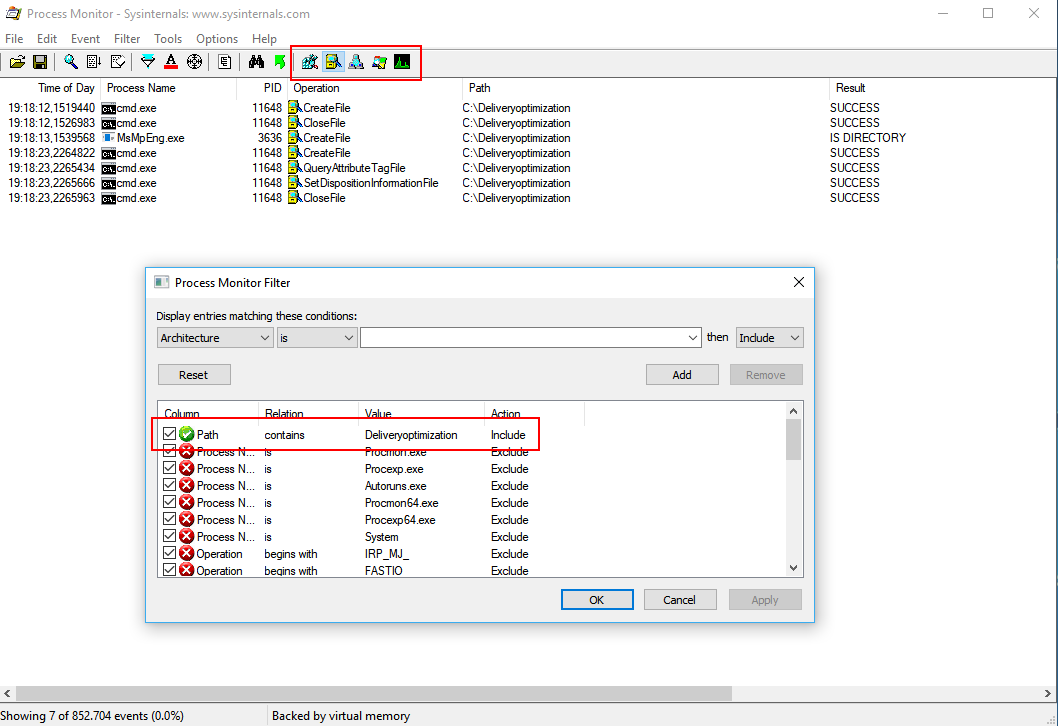
Task: Click the Process Monitor Filter dialog icon
Action: 161,282
